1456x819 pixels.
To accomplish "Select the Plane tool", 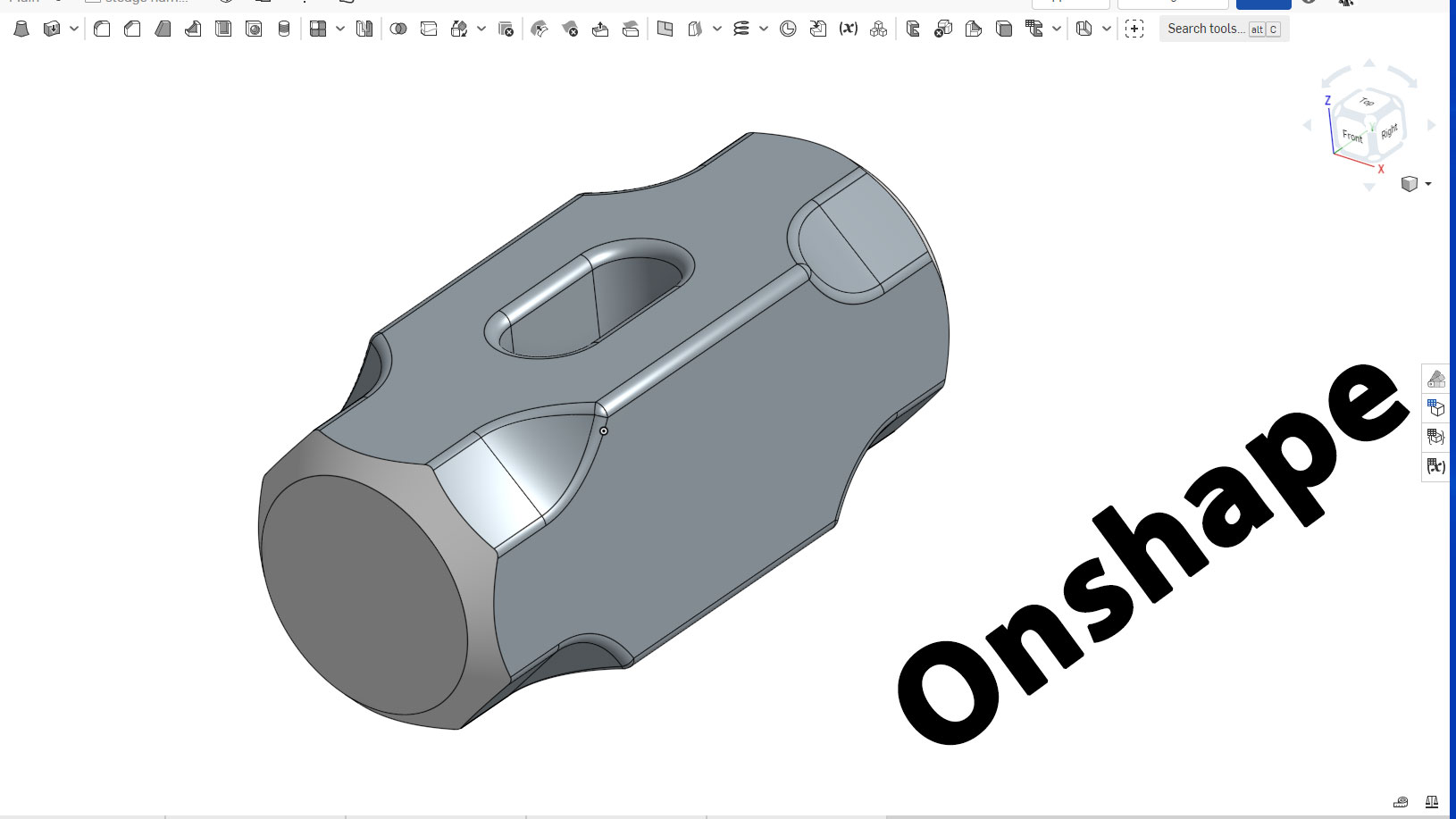I will [x=665, y=29].
